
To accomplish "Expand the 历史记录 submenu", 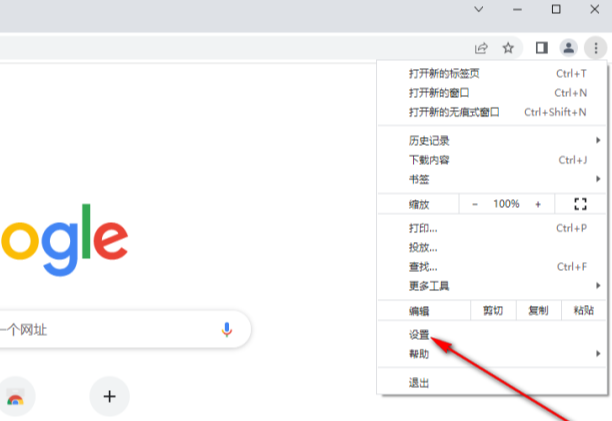I will (x=492, y=140).
